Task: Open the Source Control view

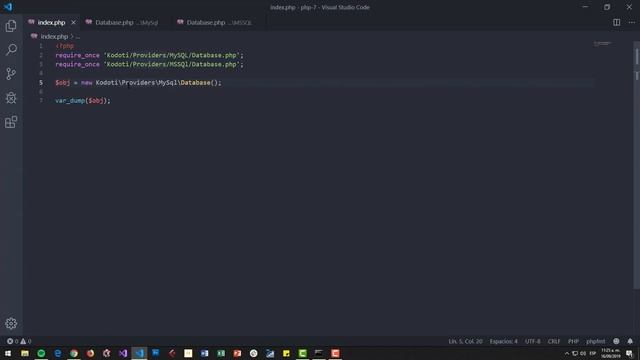Action: click(x=11, y=74)
